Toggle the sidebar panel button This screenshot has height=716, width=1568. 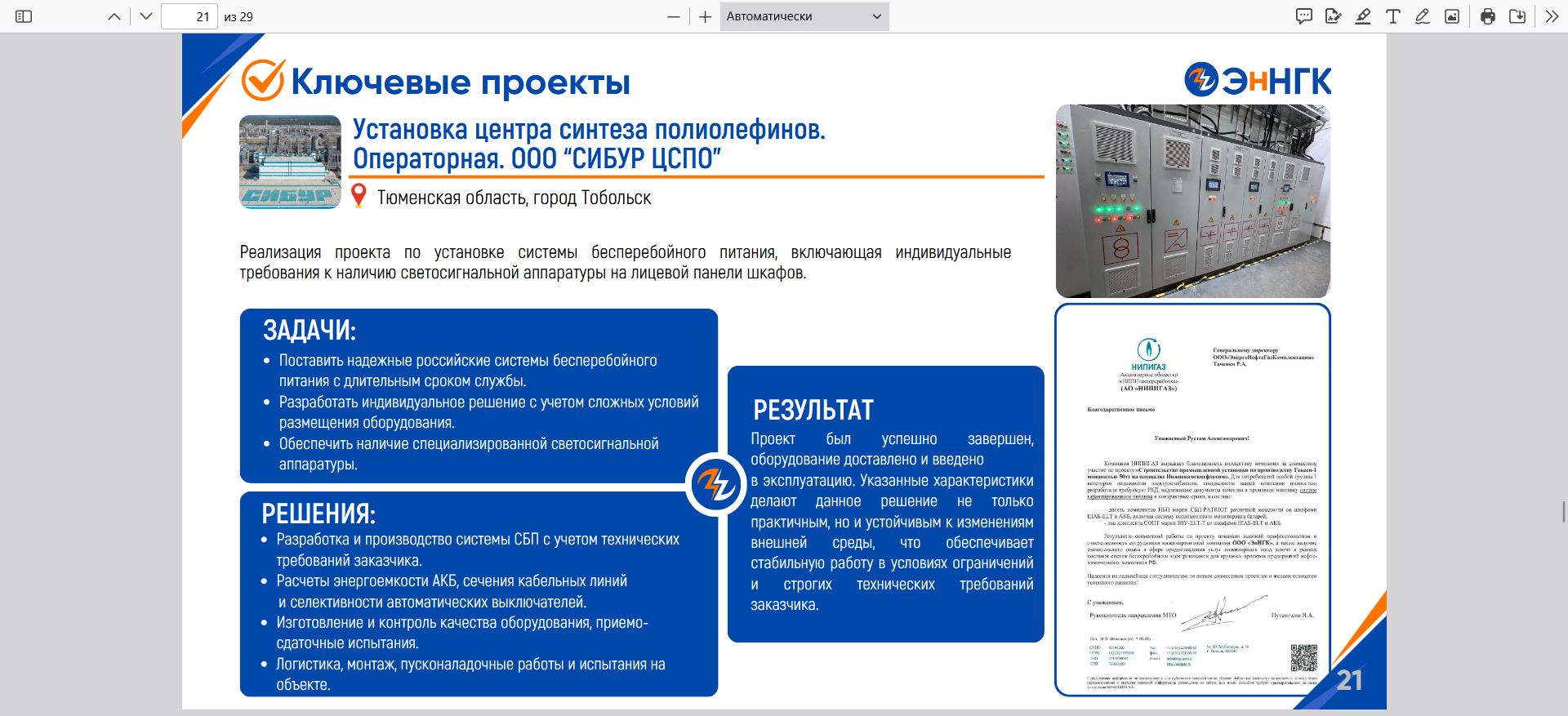coord(24,16)
